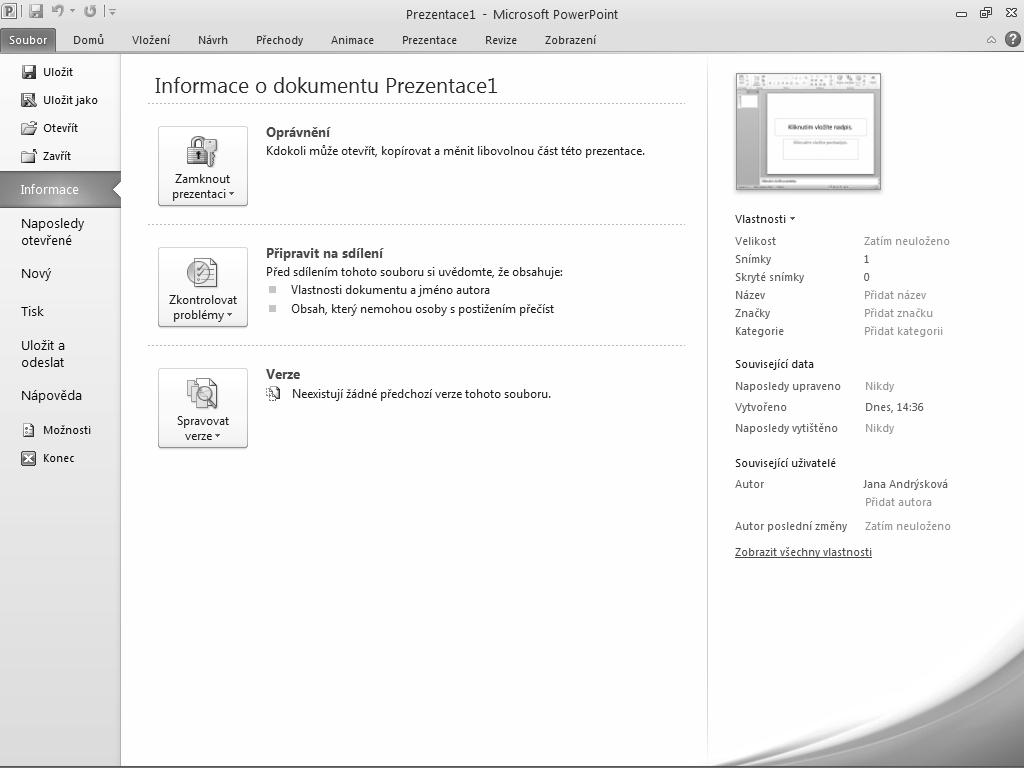Click the Help question mark icon
Screen dimensions: 1024x768
1012,40
